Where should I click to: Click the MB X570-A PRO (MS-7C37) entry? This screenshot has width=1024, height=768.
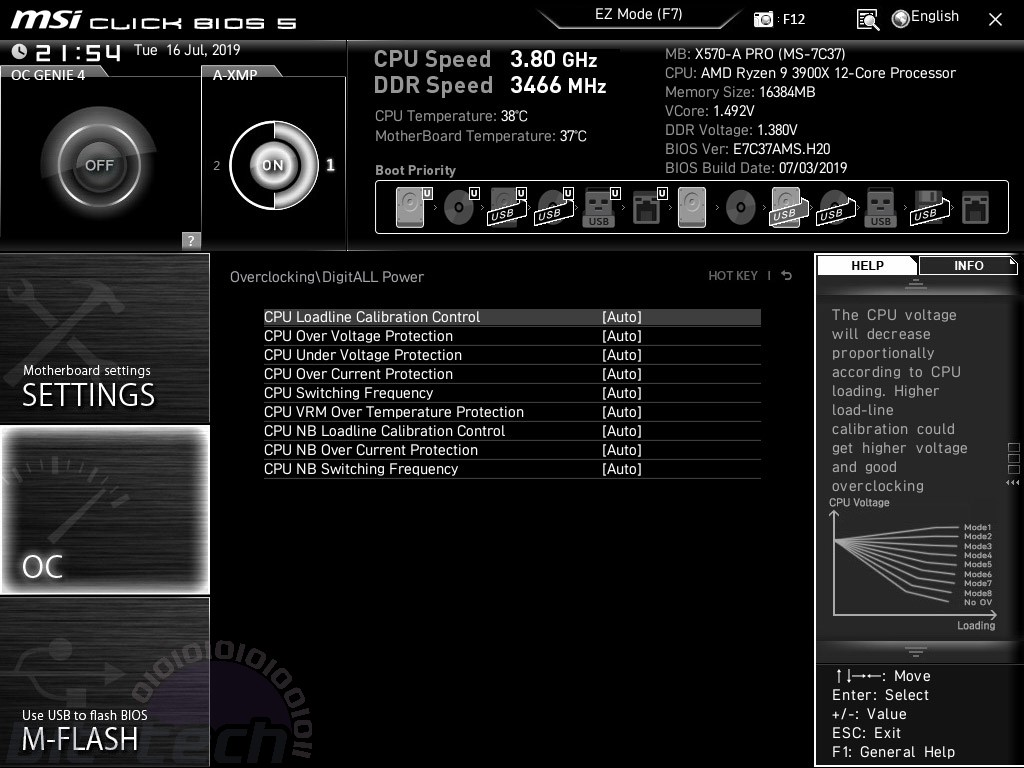755,54
